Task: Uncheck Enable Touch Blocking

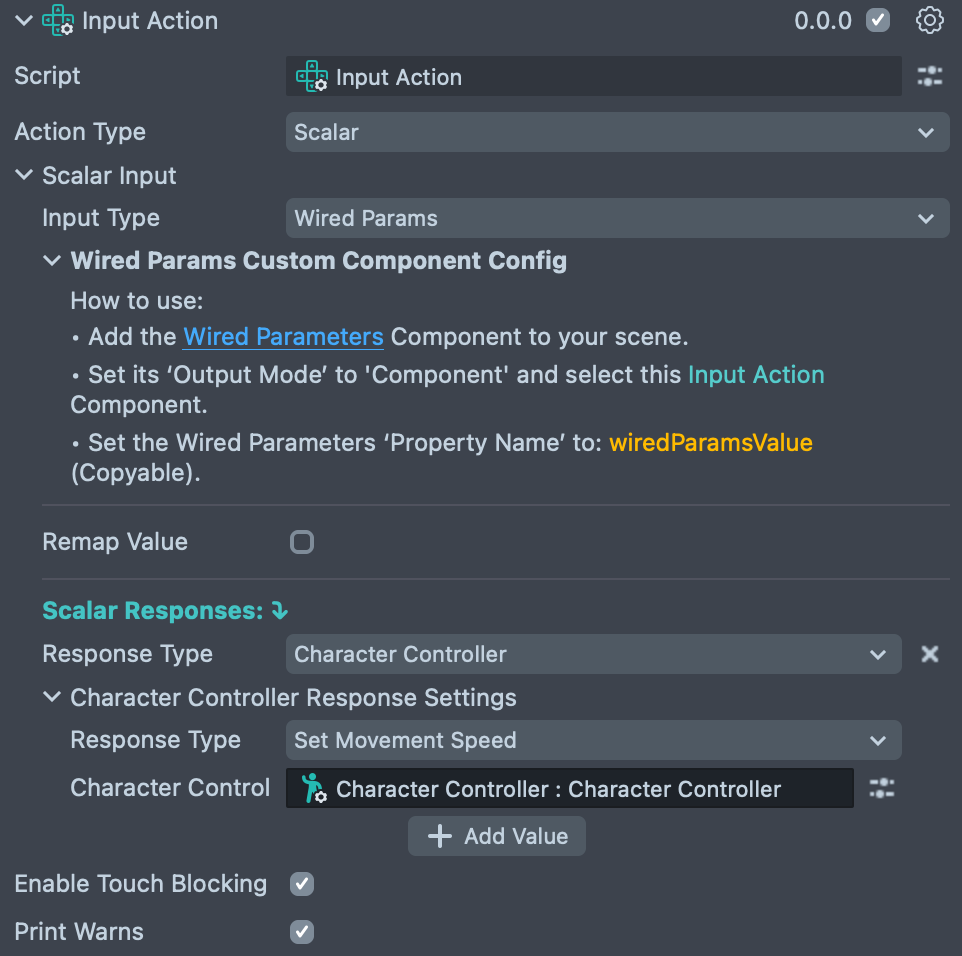Action: click(301, 884)
